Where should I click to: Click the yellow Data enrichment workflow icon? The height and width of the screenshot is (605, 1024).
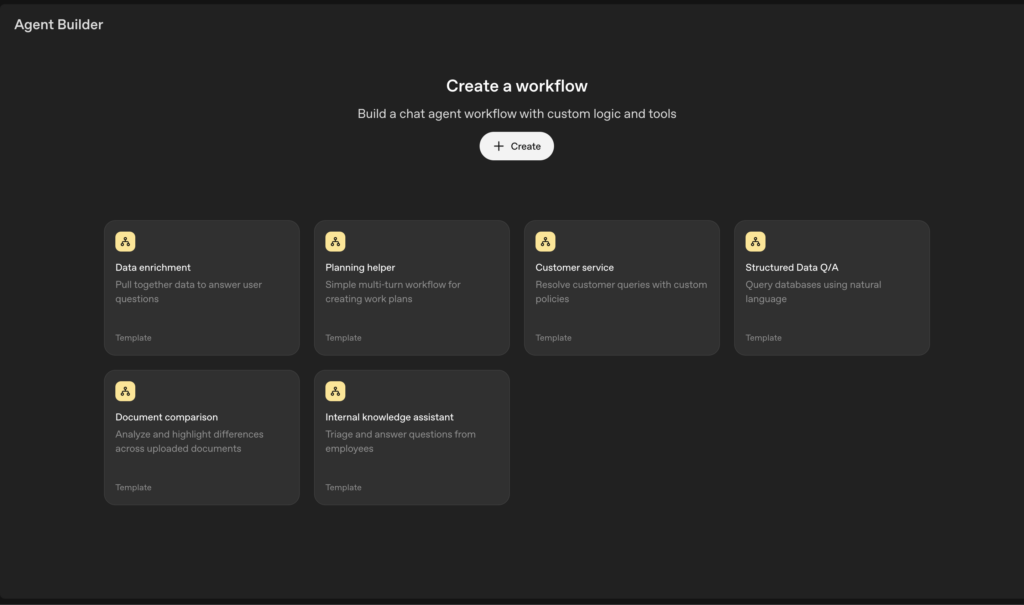click(125, 241)
